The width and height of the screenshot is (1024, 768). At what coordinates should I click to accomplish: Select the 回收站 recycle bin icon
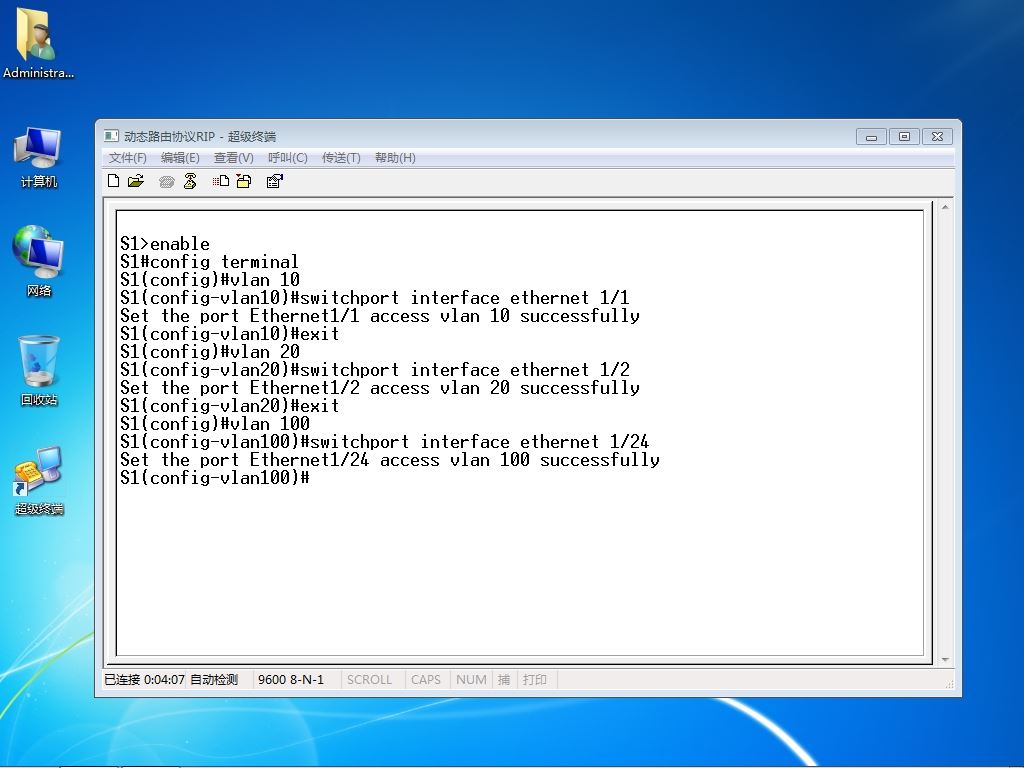point(39,370)
